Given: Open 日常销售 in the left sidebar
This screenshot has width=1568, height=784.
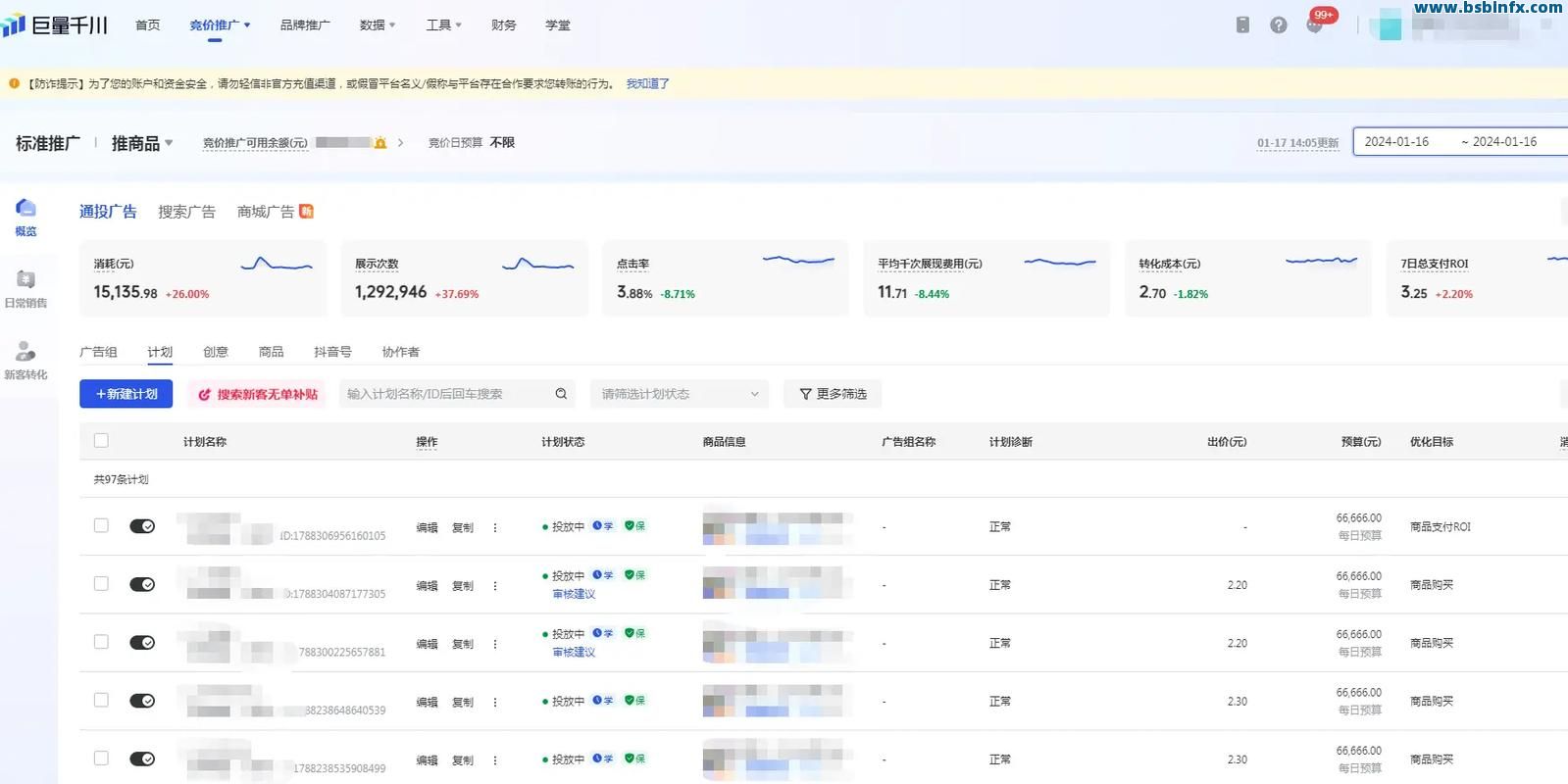Looking at the screenshot, I should point(26,289).
